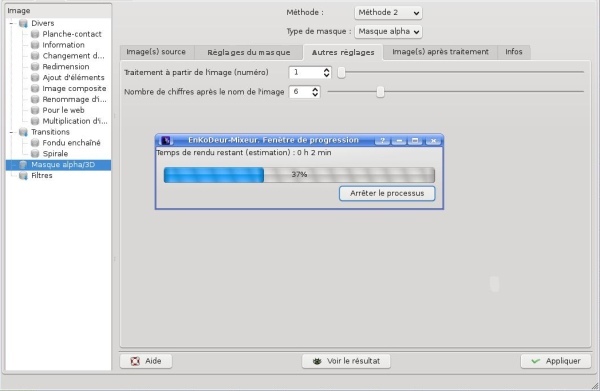Screen dimensions: 600x391
Task: Decrease the image number spinbox value
Action: pos(326,75)
